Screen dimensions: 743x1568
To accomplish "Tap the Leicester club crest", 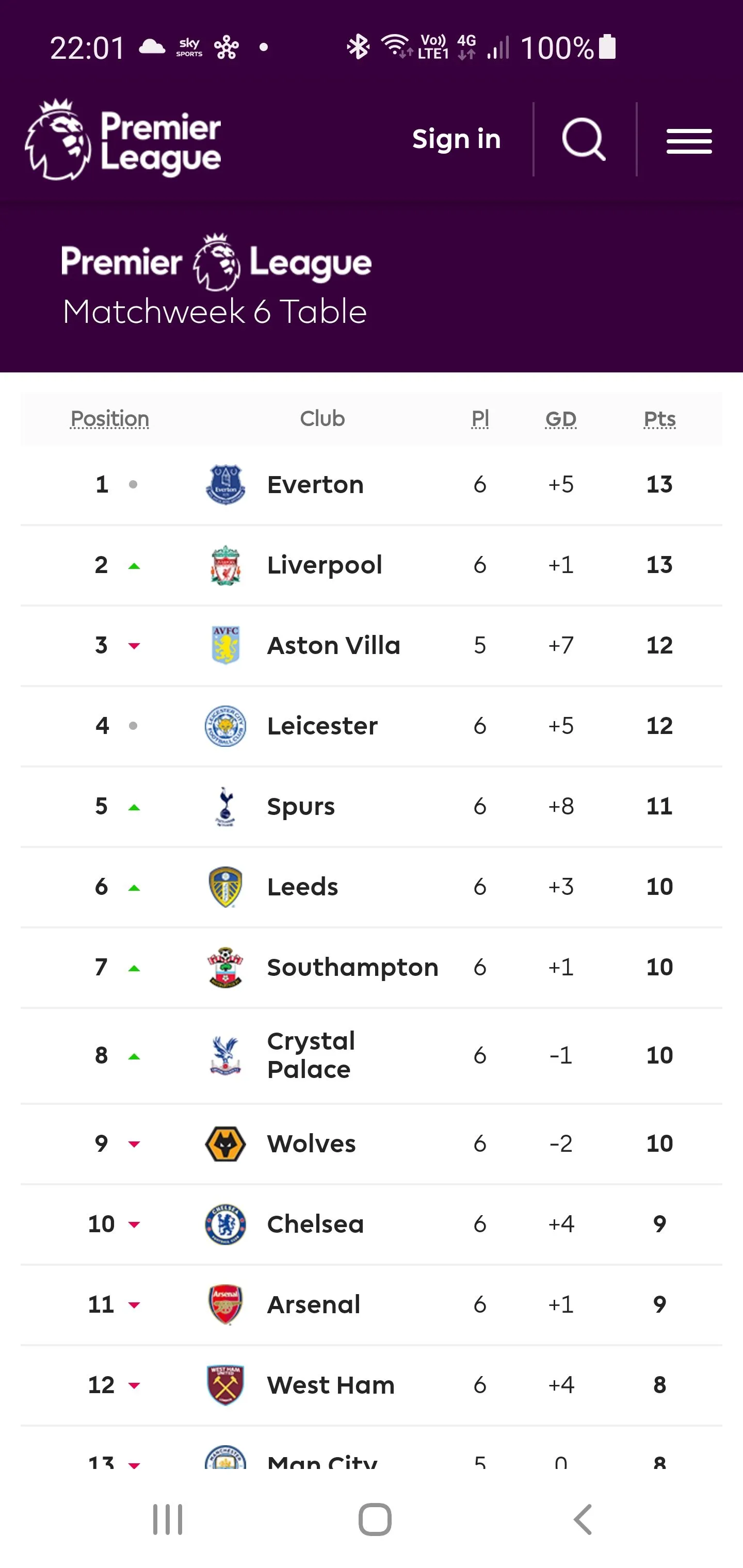I will [225, 726].
